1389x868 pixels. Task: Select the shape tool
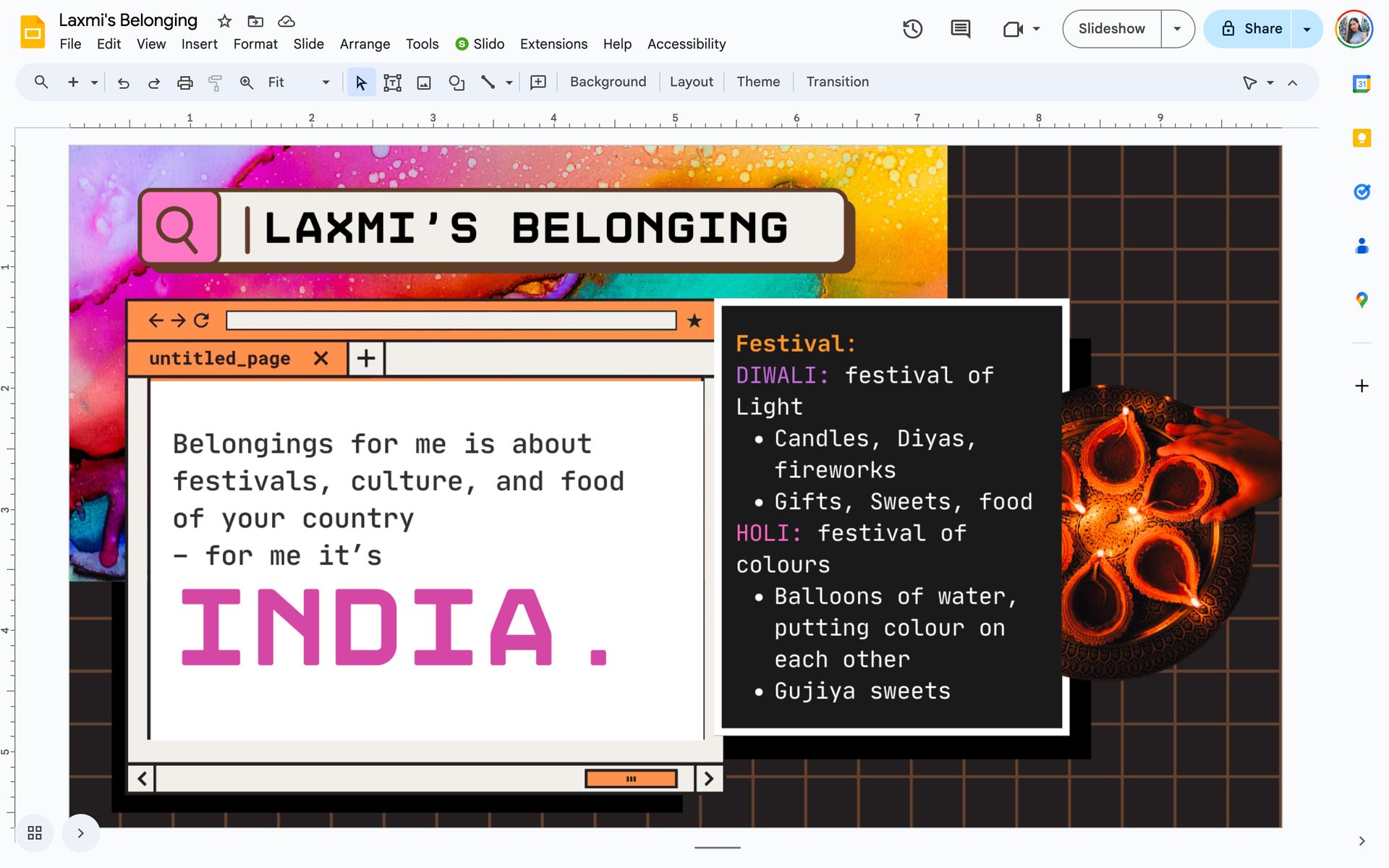[456, 82]
